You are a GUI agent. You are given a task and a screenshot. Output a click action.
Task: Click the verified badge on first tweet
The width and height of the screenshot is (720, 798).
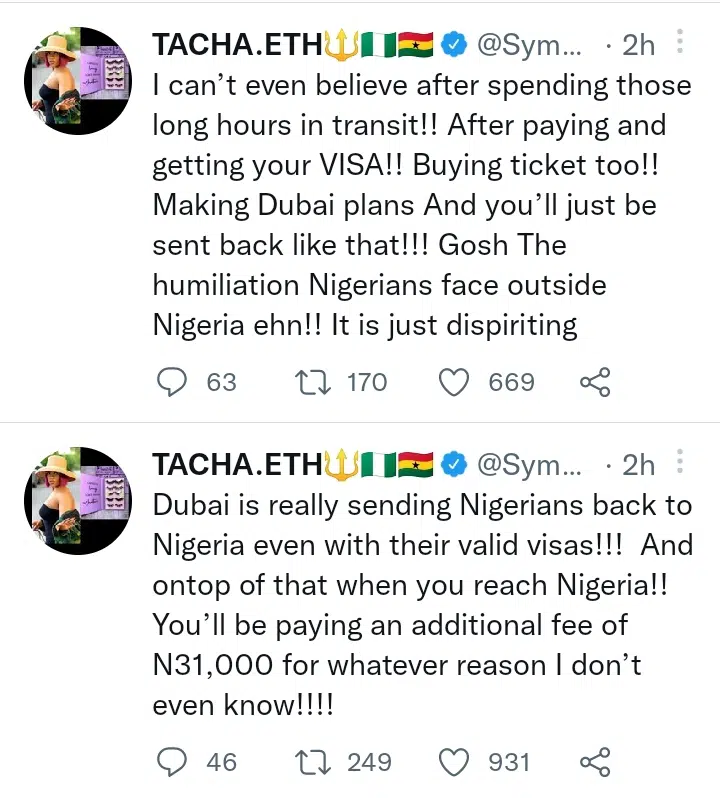pos(455,45)
